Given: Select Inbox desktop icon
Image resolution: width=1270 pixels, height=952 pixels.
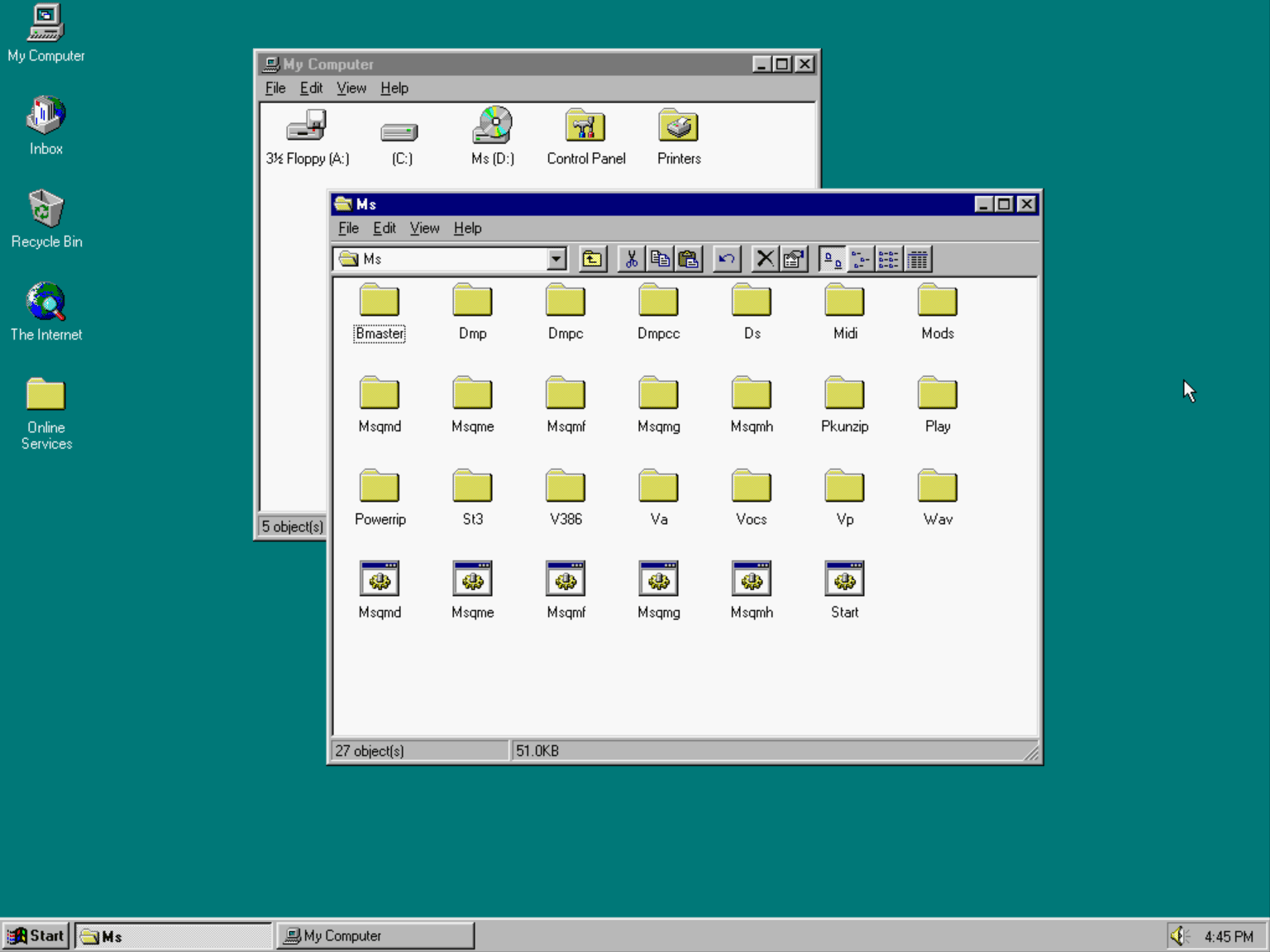Looking at the screenshot, I should [x=46, y=126].
